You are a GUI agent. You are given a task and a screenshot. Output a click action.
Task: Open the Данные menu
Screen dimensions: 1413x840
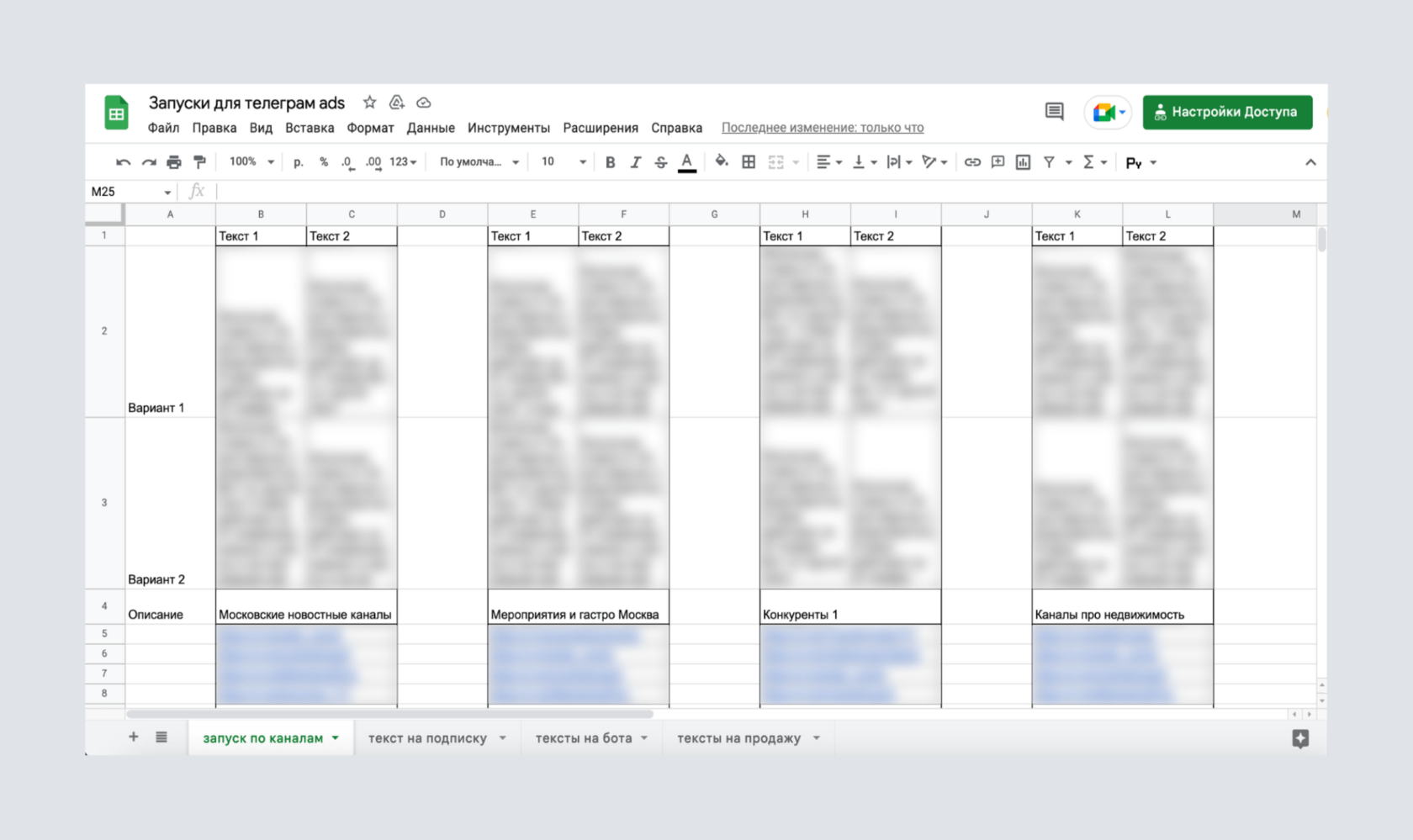pyautogui.click(x=431, y=128)
